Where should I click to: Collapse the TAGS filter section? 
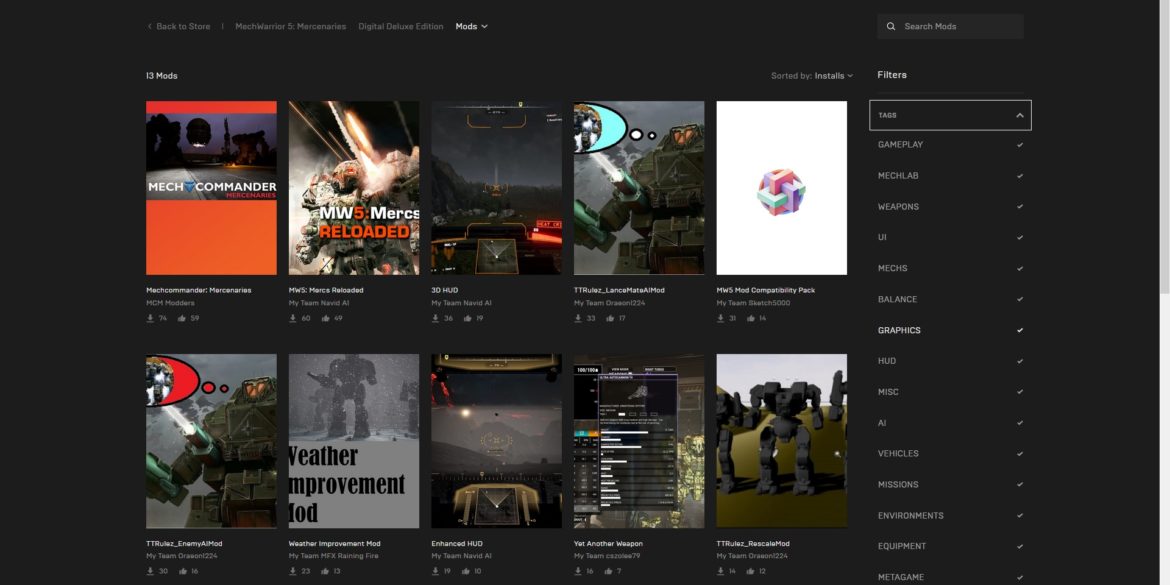click(x=951, y=116)
